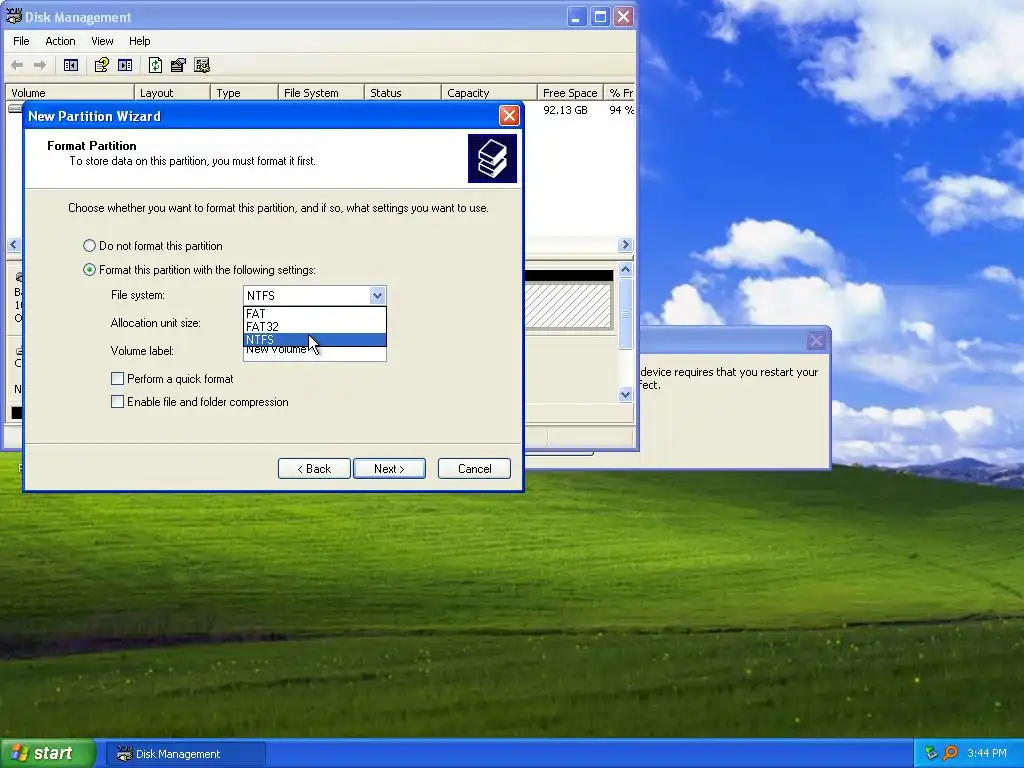Click the 92.13 GB free space cell
Viewport: 1024px width, 768px height.
pyautogui.click(x=566, y=110)
